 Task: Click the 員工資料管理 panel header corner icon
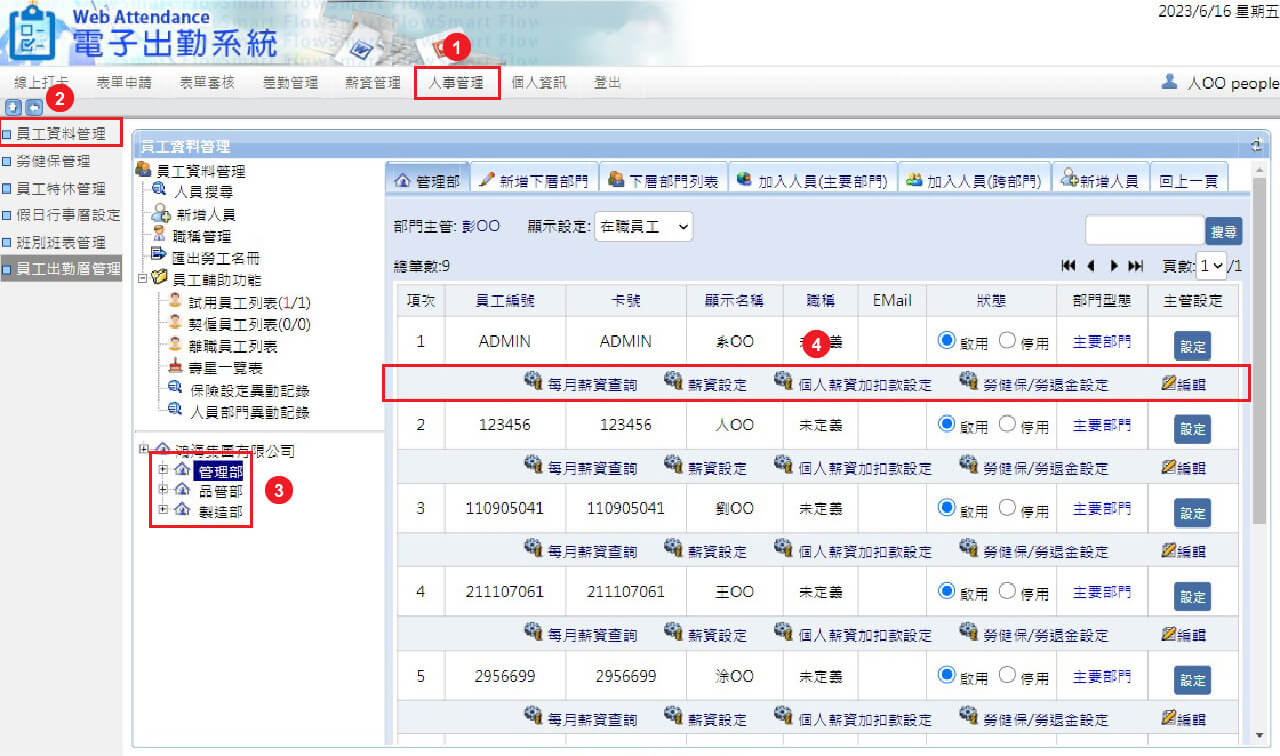pos(1256,146)
